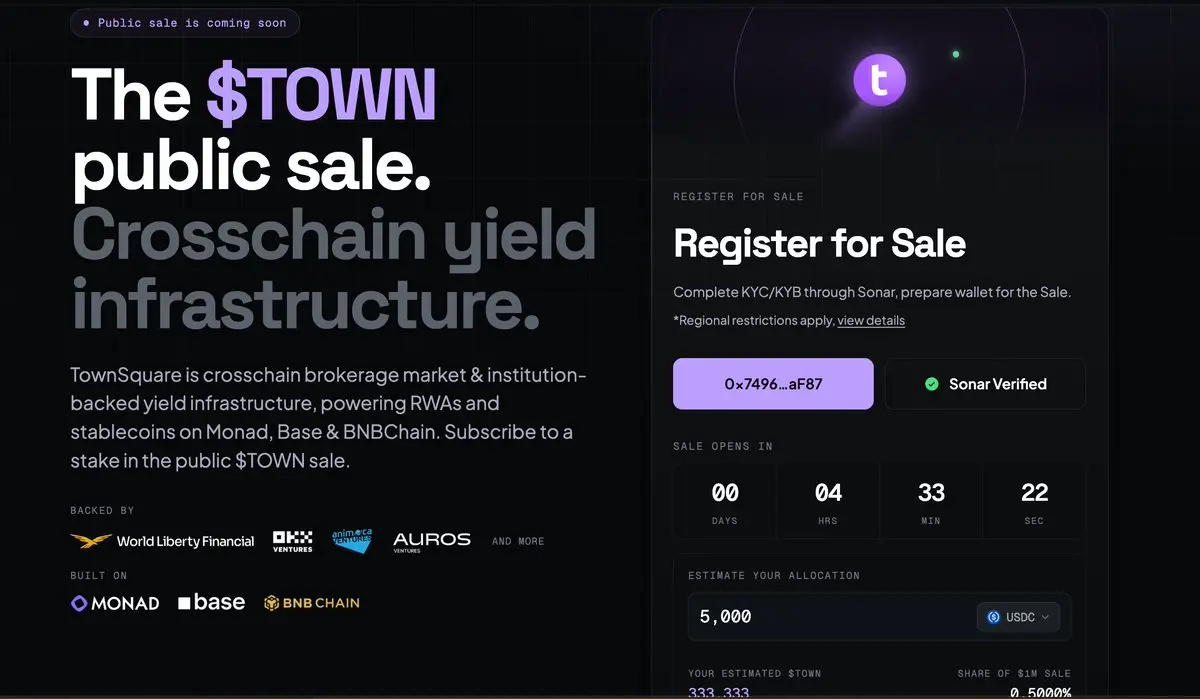1200x699 pixels.
Task: Open the USDC currency dropdown
Action: pos(1019,617)
